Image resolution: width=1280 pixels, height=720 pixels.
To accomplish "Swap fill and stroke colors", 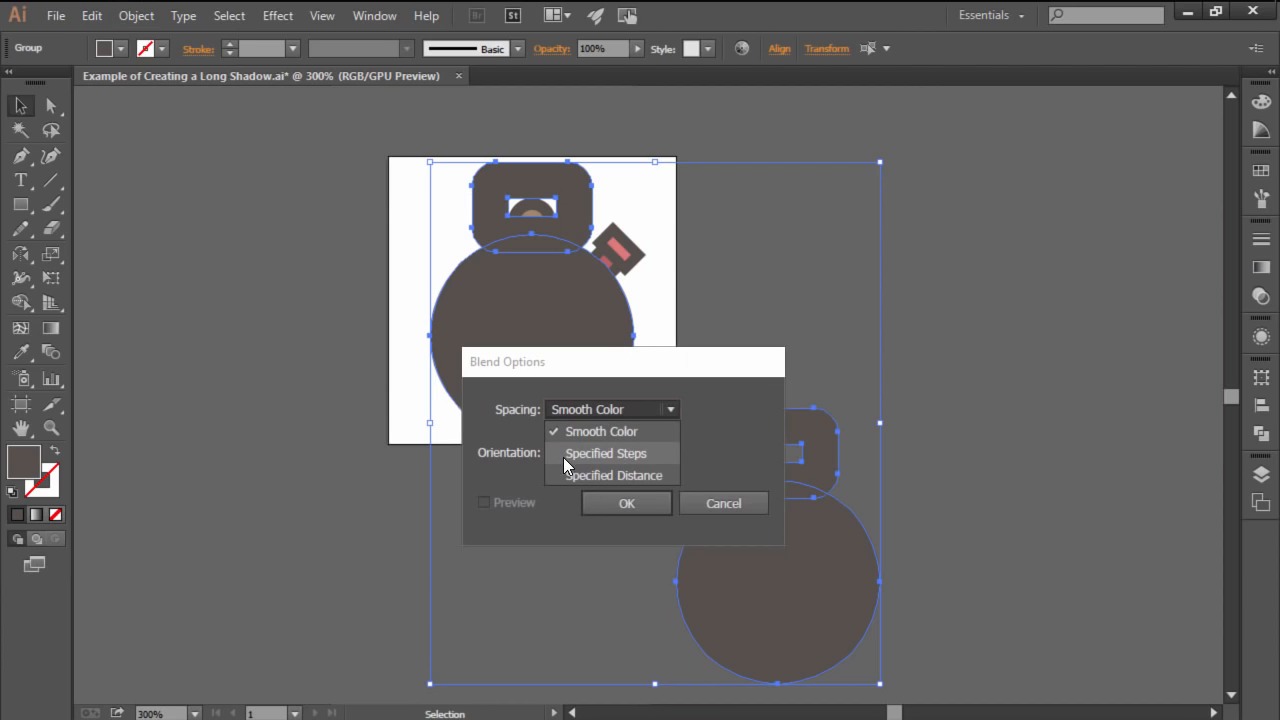I will (x=55, y=451).
